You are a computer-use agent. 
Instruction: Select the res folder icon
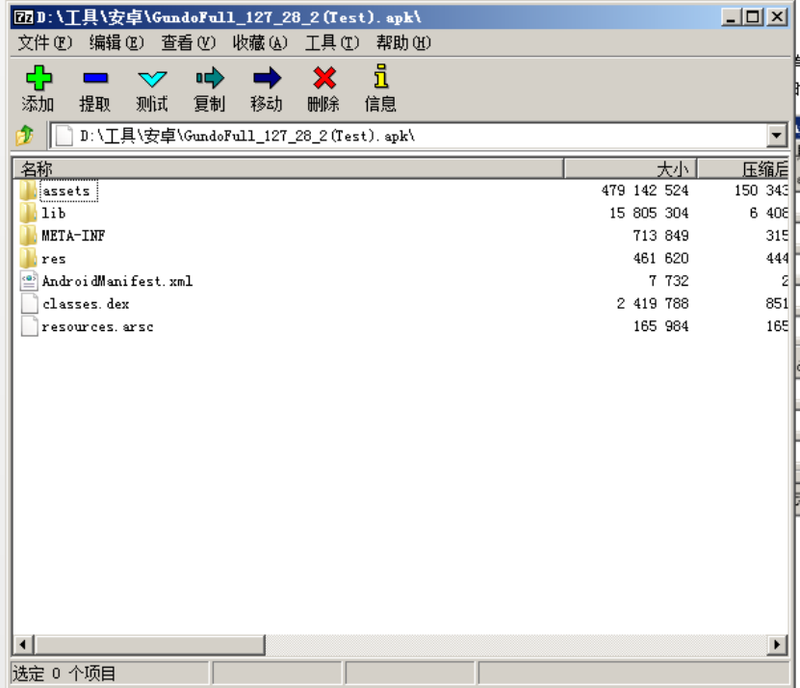click(x=28, y=258)
